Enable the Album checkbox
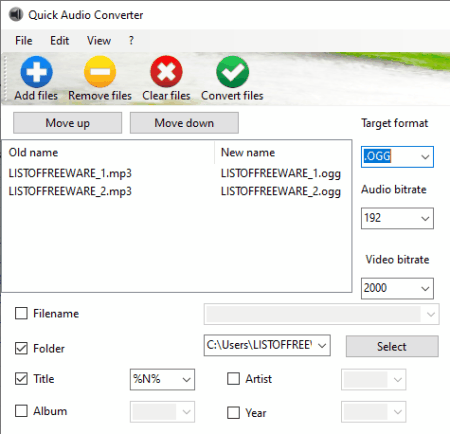The height and width of the screenshot is (434, 450). tap(21, 411)
